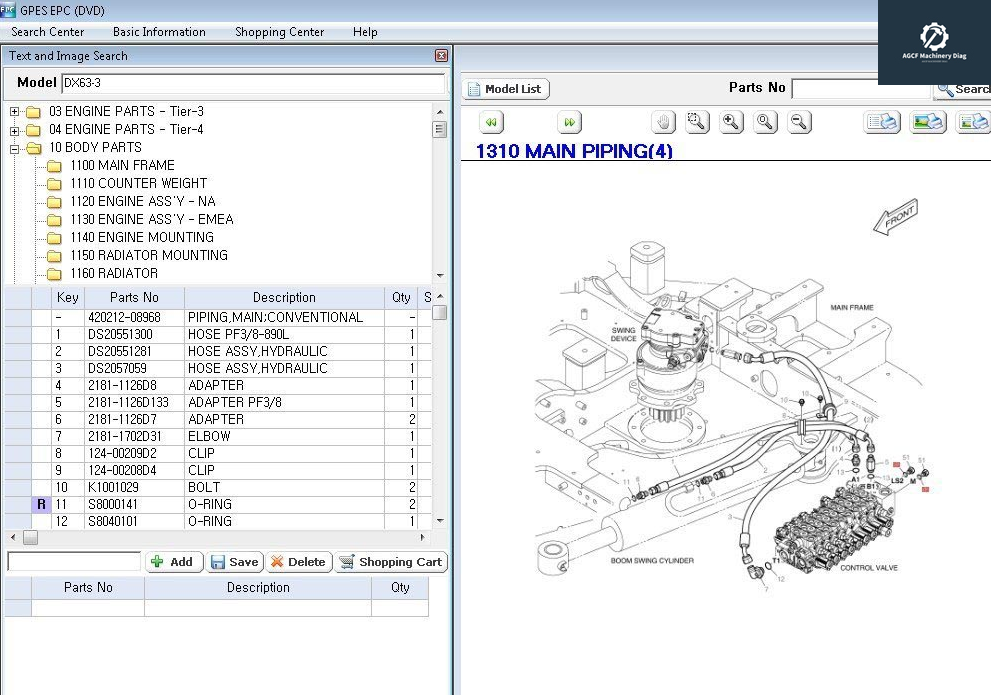Zoom in on the main piping diagram
This screenshot has height=695, width=991.
tap(733, 122)
